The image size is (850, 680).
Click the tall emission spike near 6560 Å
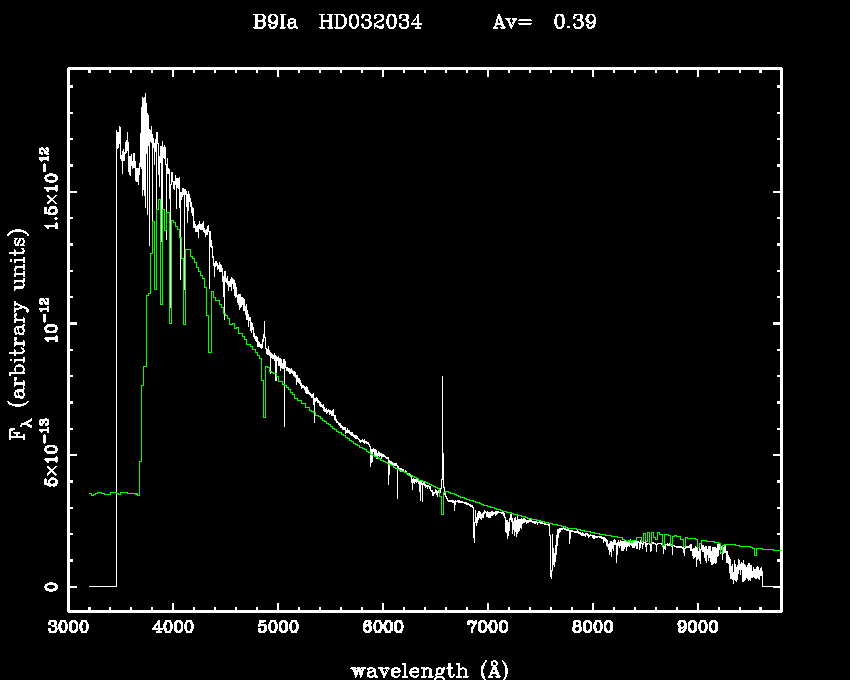point(442,420)
